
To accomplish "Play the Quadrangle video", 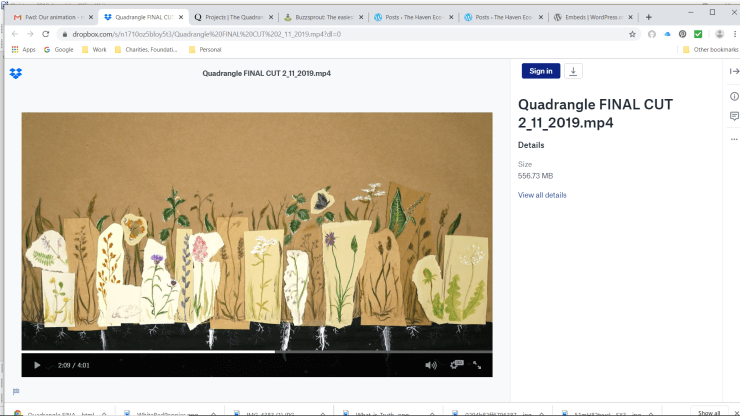I will (x=37, y=366).
